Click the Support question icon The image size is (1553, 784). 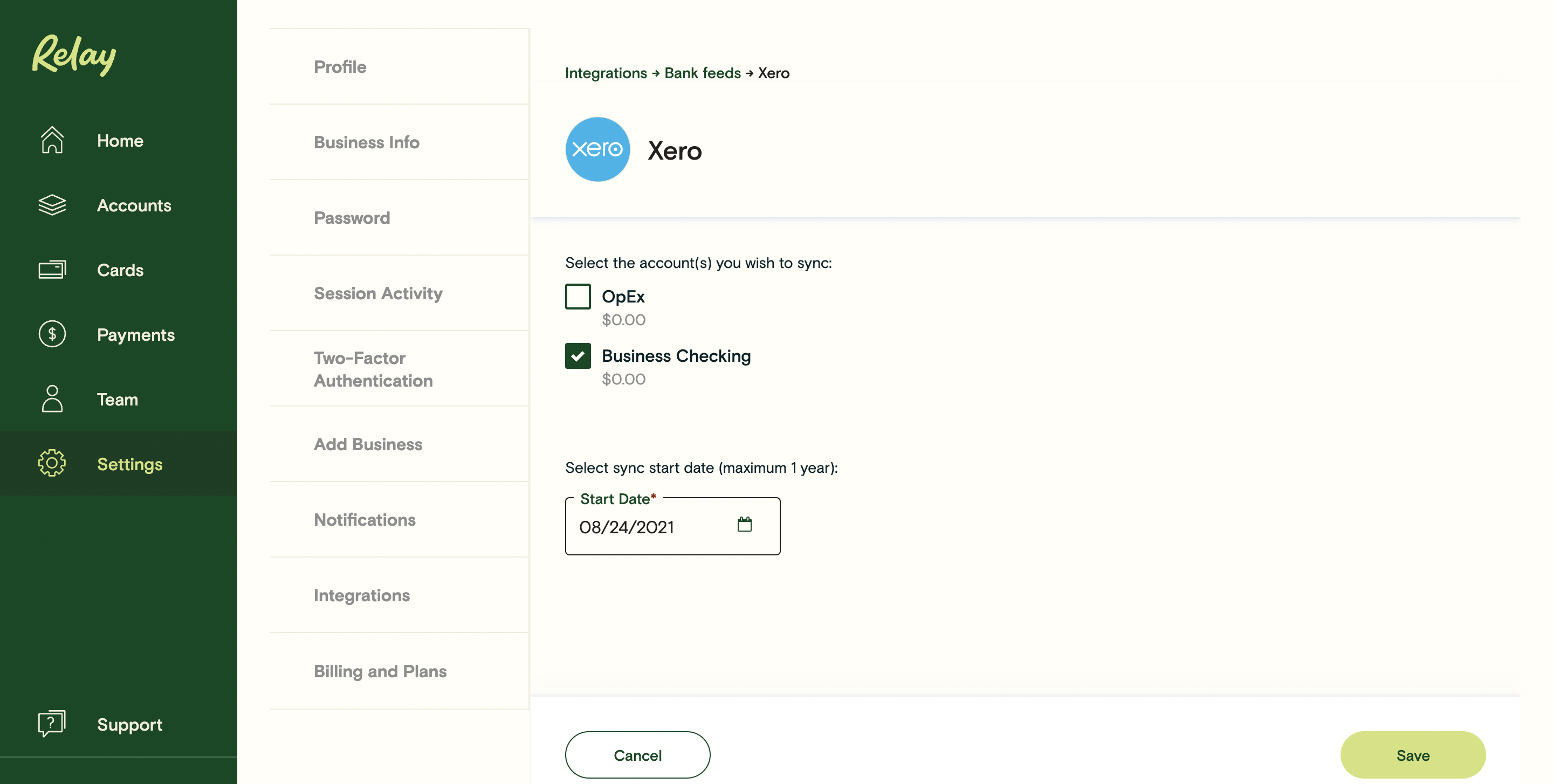pos(52,723)
